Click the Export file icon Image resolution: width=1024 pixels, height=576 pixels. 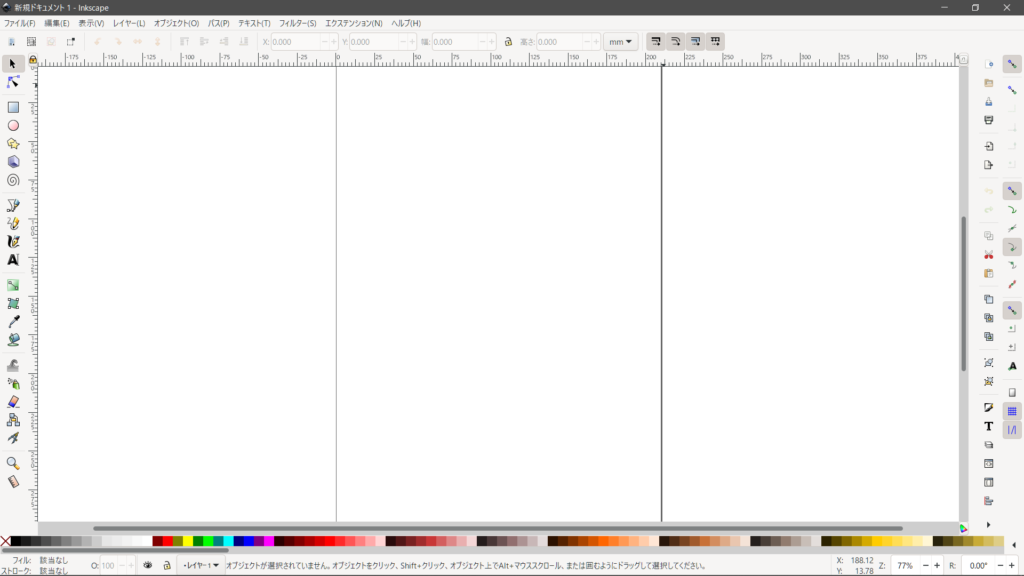coord(989,165)
